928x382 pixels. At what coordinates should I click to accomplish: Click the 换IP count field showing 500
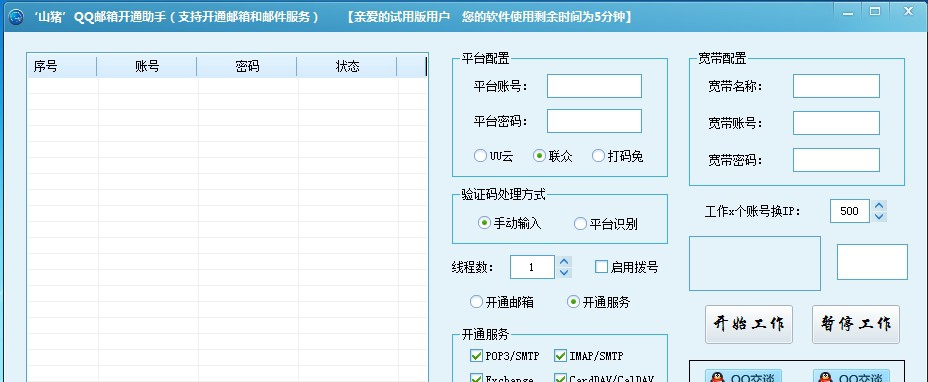(850, 211)
